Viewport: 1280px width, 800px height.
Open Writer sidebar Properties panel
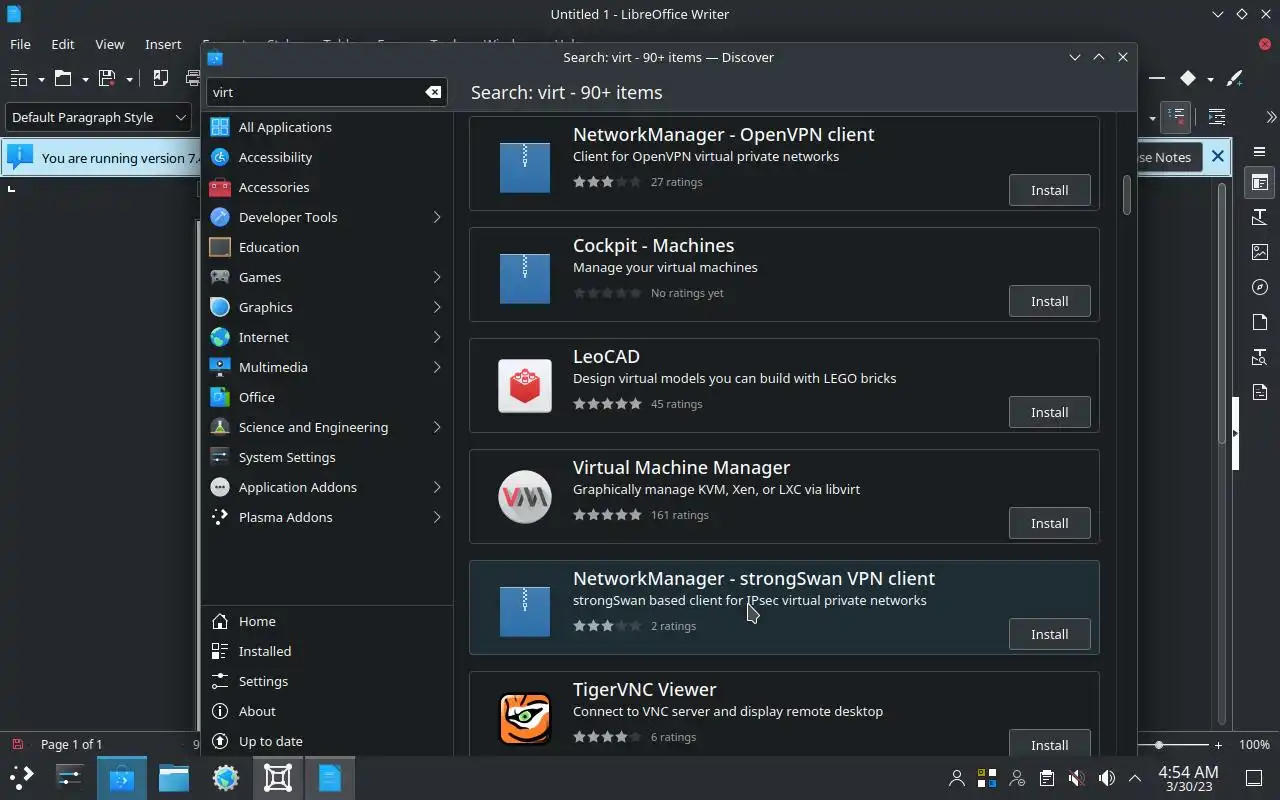tap(1260, 182)
